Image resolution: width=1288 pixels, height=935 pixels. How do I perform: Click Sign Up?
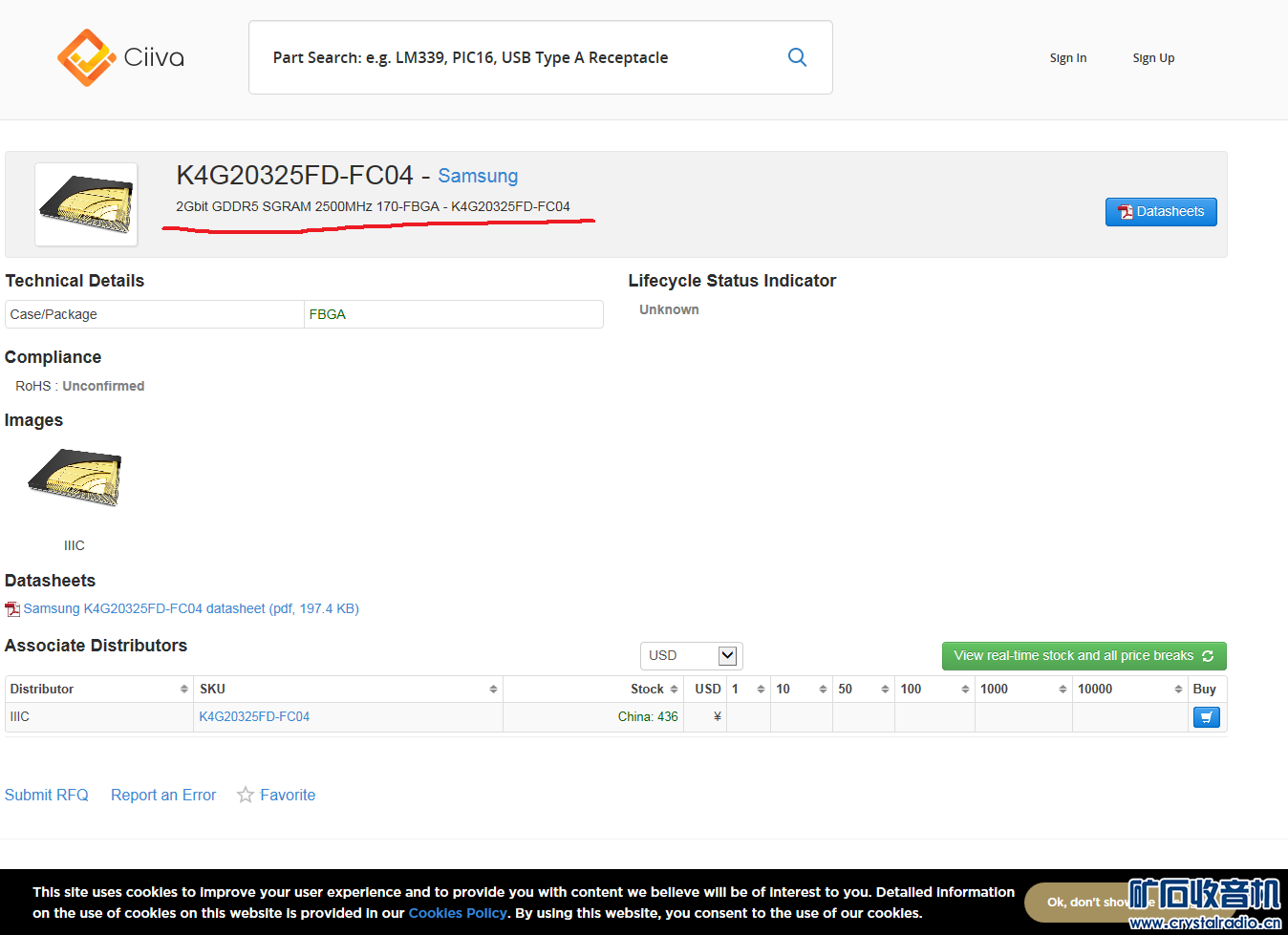coord(1153,58)
